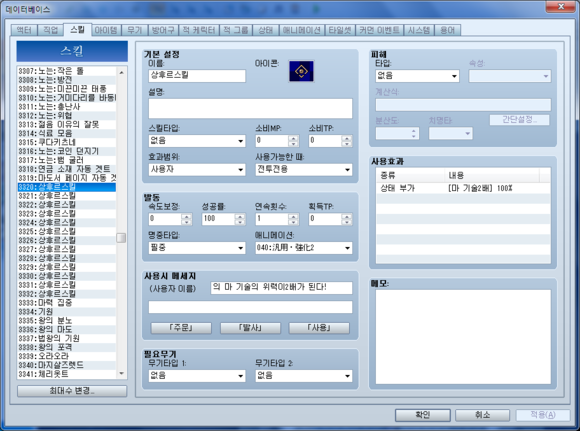Select skill 3326 in the list
The height and width of the screenshot is (431, 580).
[67, 240]
